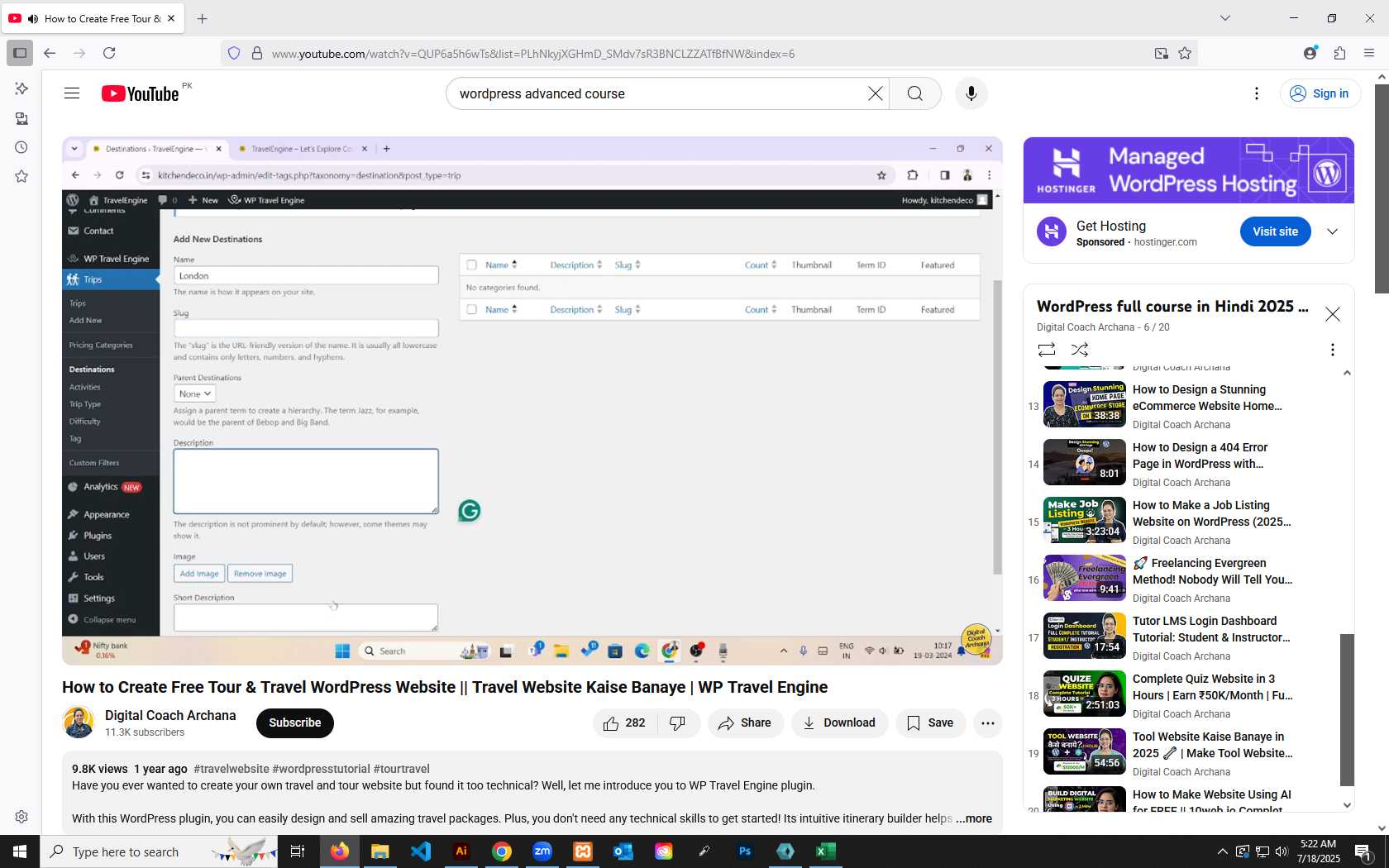Open sidebar customize settings gear
The width and height of the screenshot is (1389, 868).
point(21,817)
